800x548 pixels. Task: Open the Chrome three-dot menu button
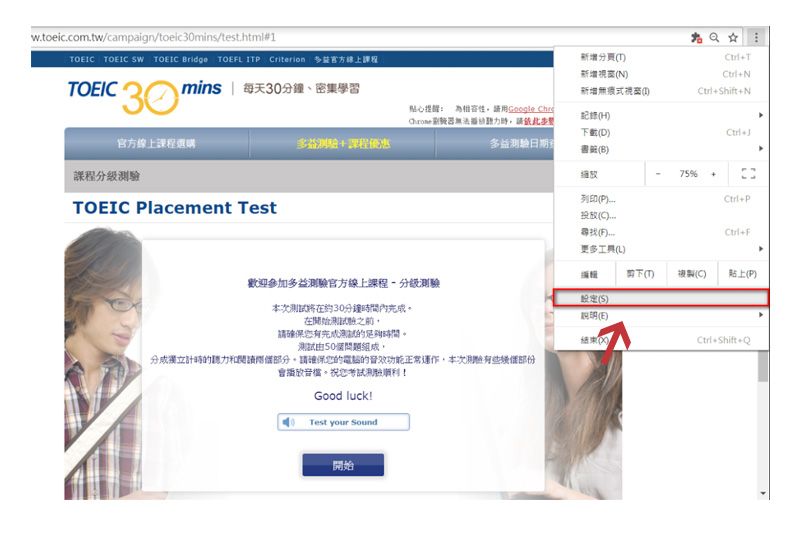point(756,37)
